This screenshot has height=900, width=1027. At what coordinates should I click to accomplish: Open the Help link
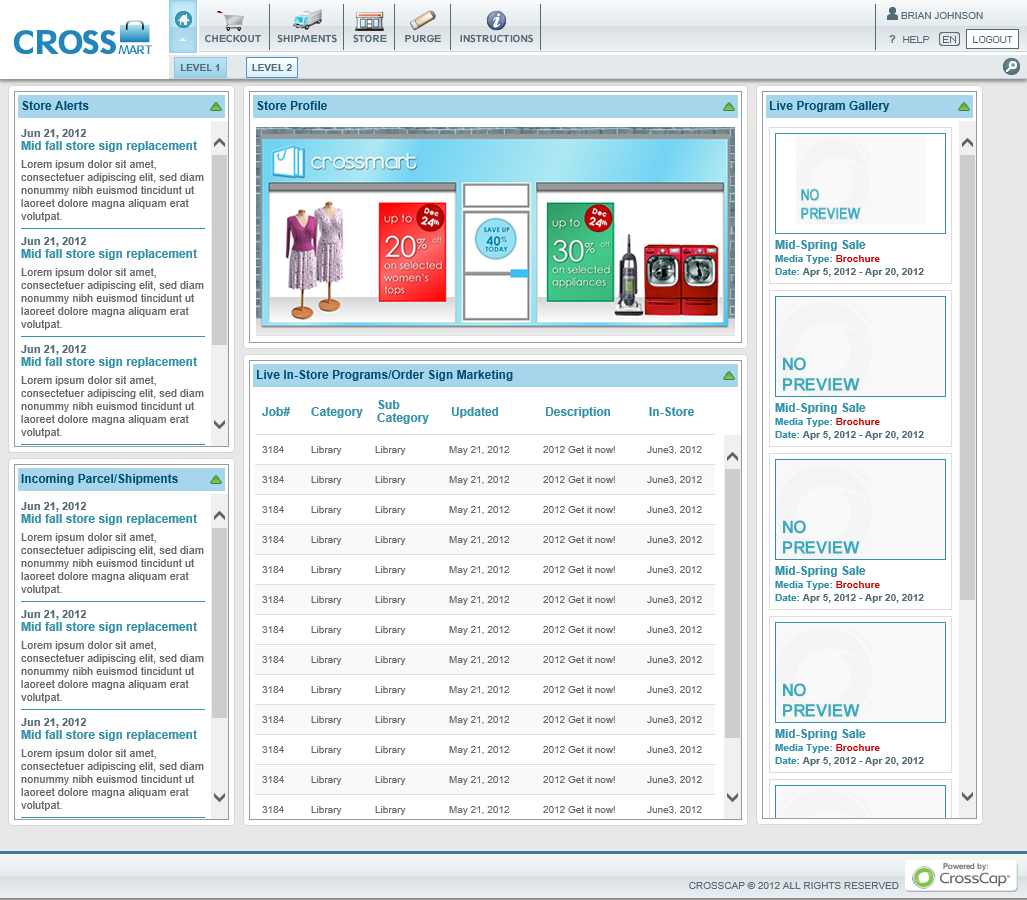[908, 39]
